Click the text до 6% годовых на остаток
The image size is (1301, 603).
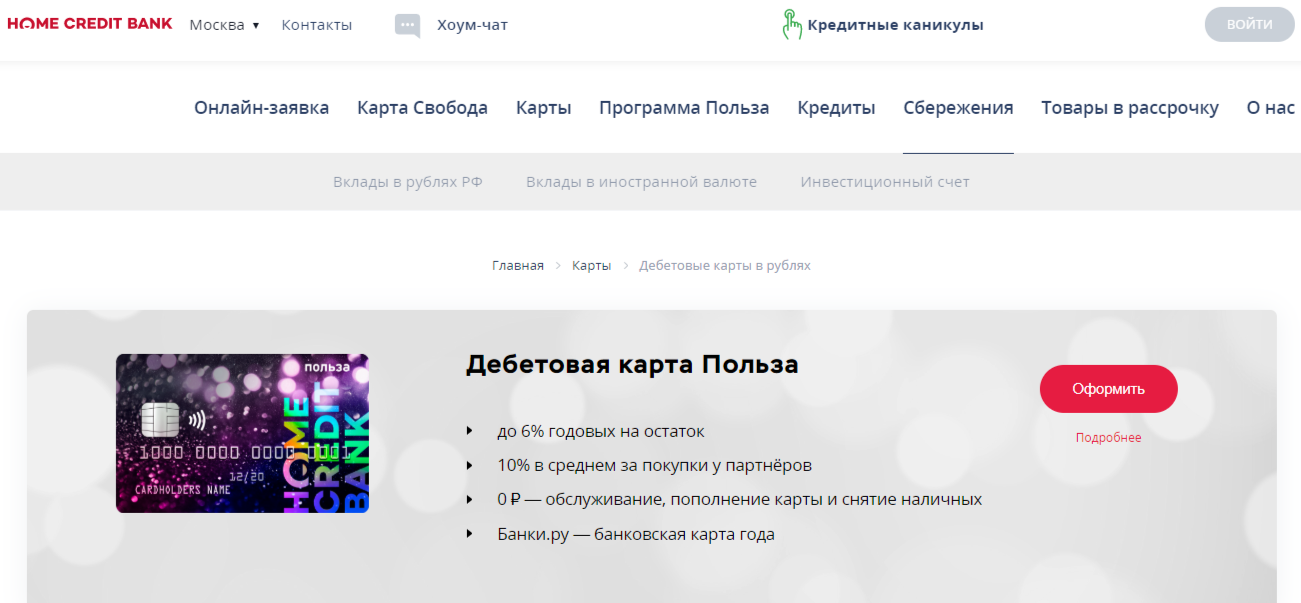[x=601, y=431]
